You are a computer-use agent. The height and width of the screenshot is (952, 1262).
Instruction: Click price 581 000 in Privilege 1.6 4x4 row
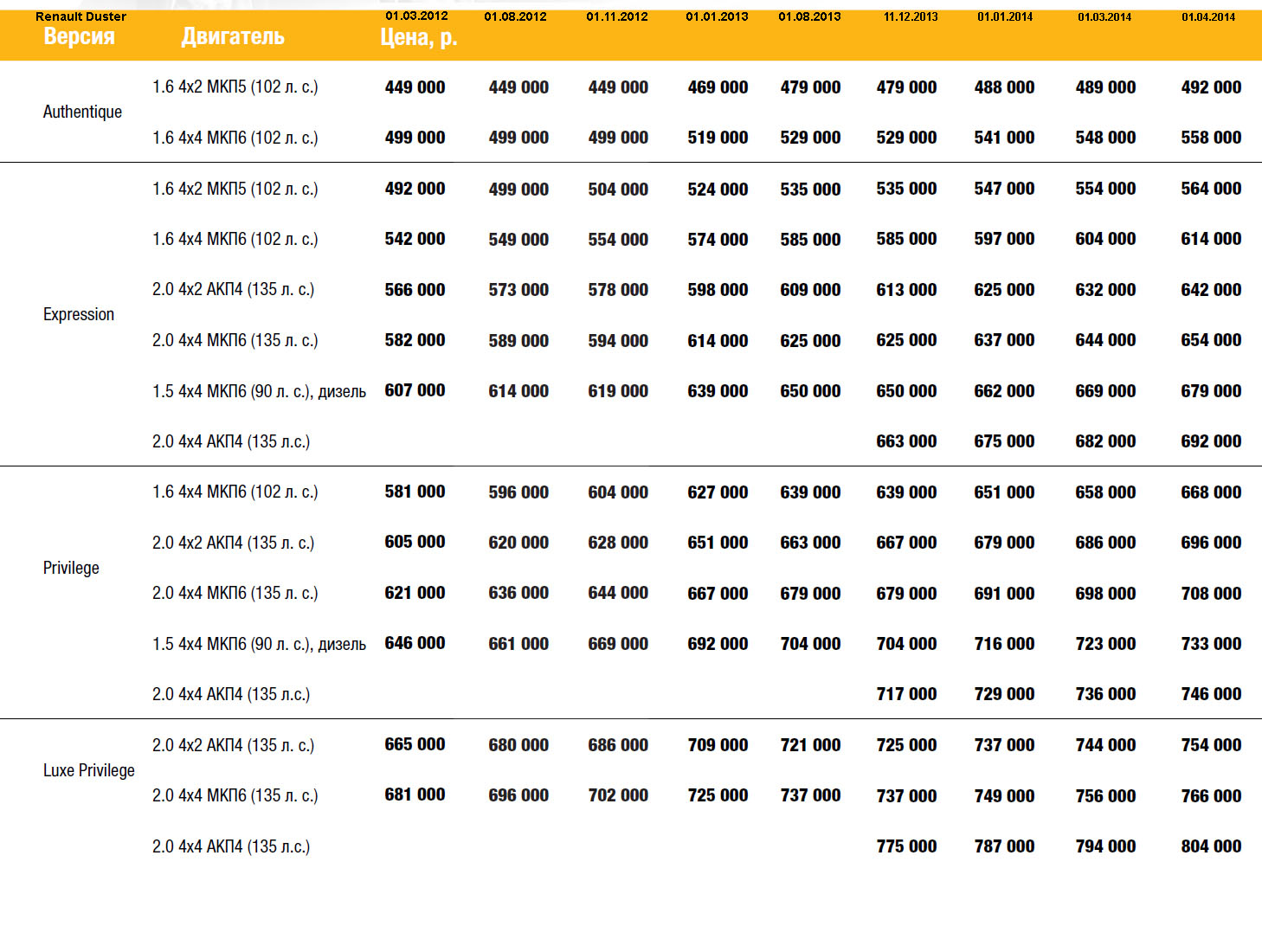[415, 492]
